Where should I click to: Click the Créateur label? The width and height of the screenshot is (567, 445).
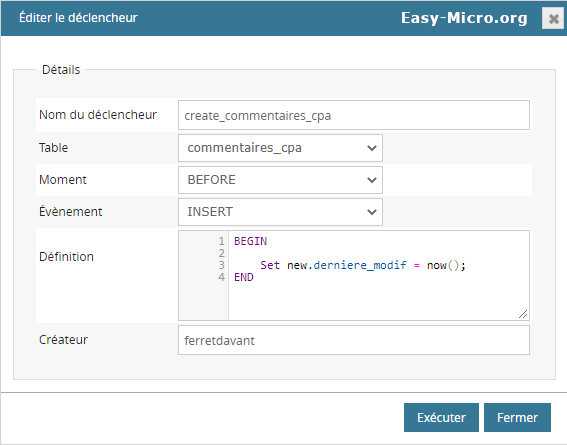[63, 339]
